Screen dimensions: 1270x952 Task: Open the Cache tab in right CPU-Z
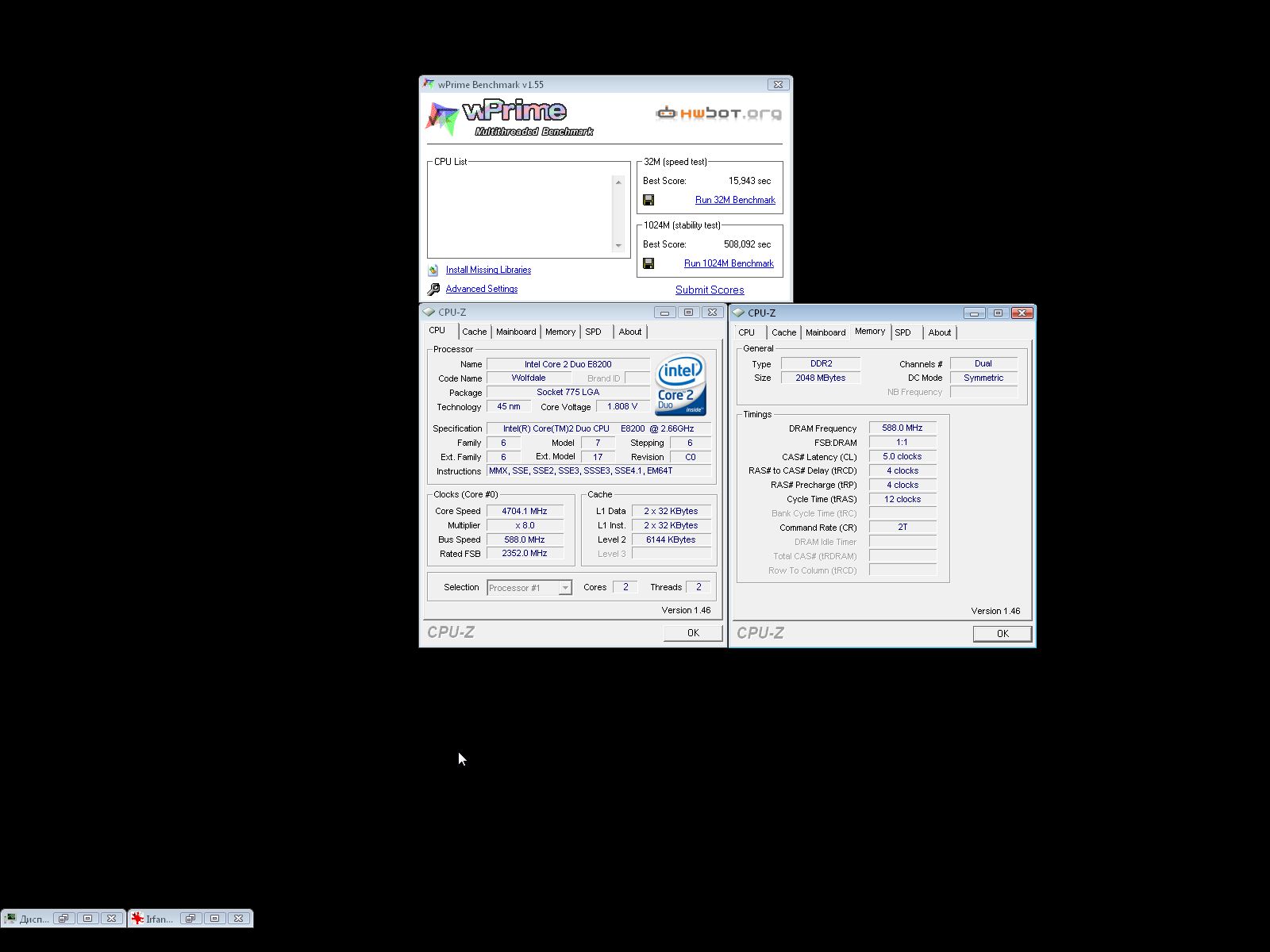pos(783,332)
